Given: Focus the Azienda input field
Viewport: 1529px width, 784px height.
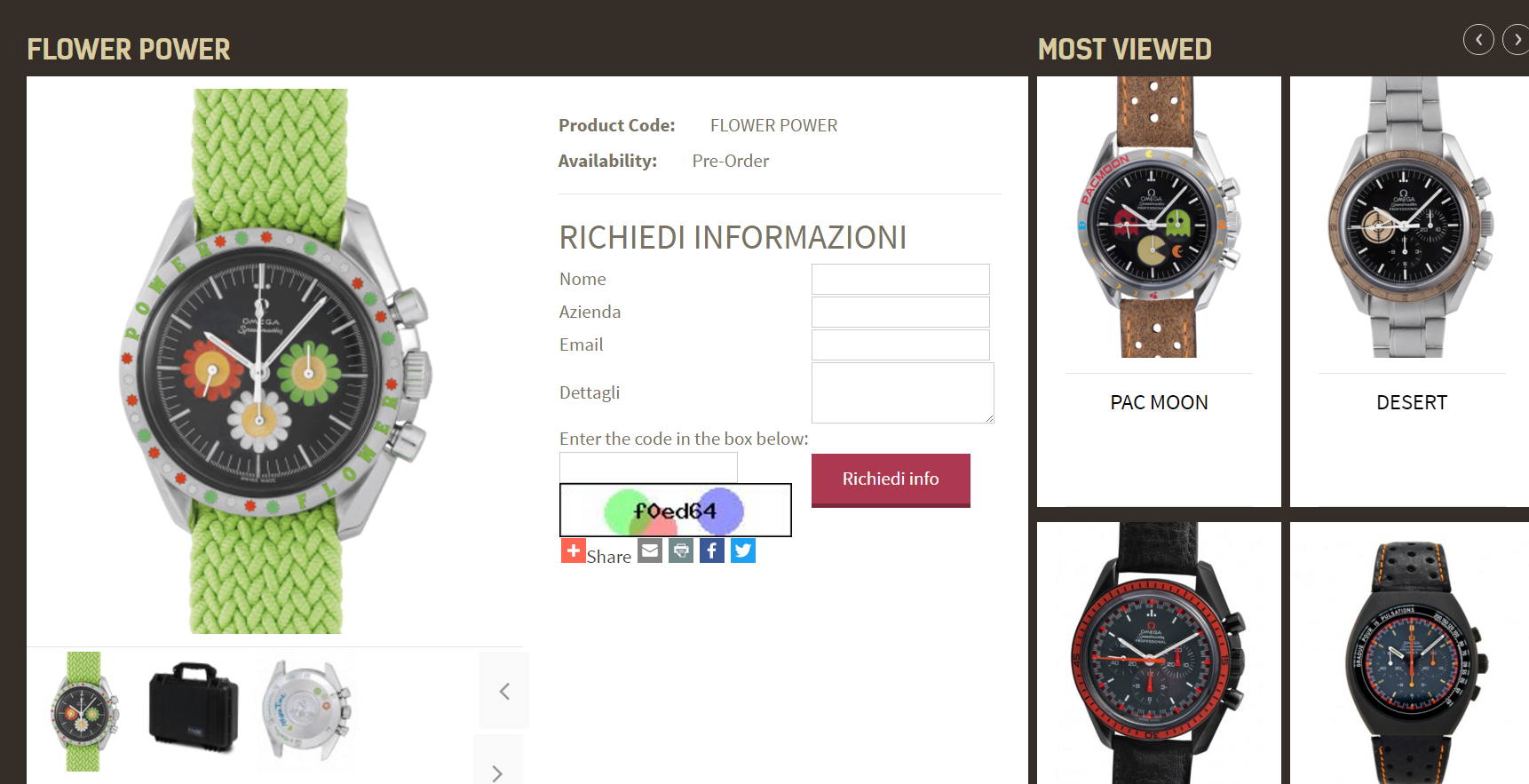Looking at the screenshot, I should pyautogui.click(x=900, y=312).
